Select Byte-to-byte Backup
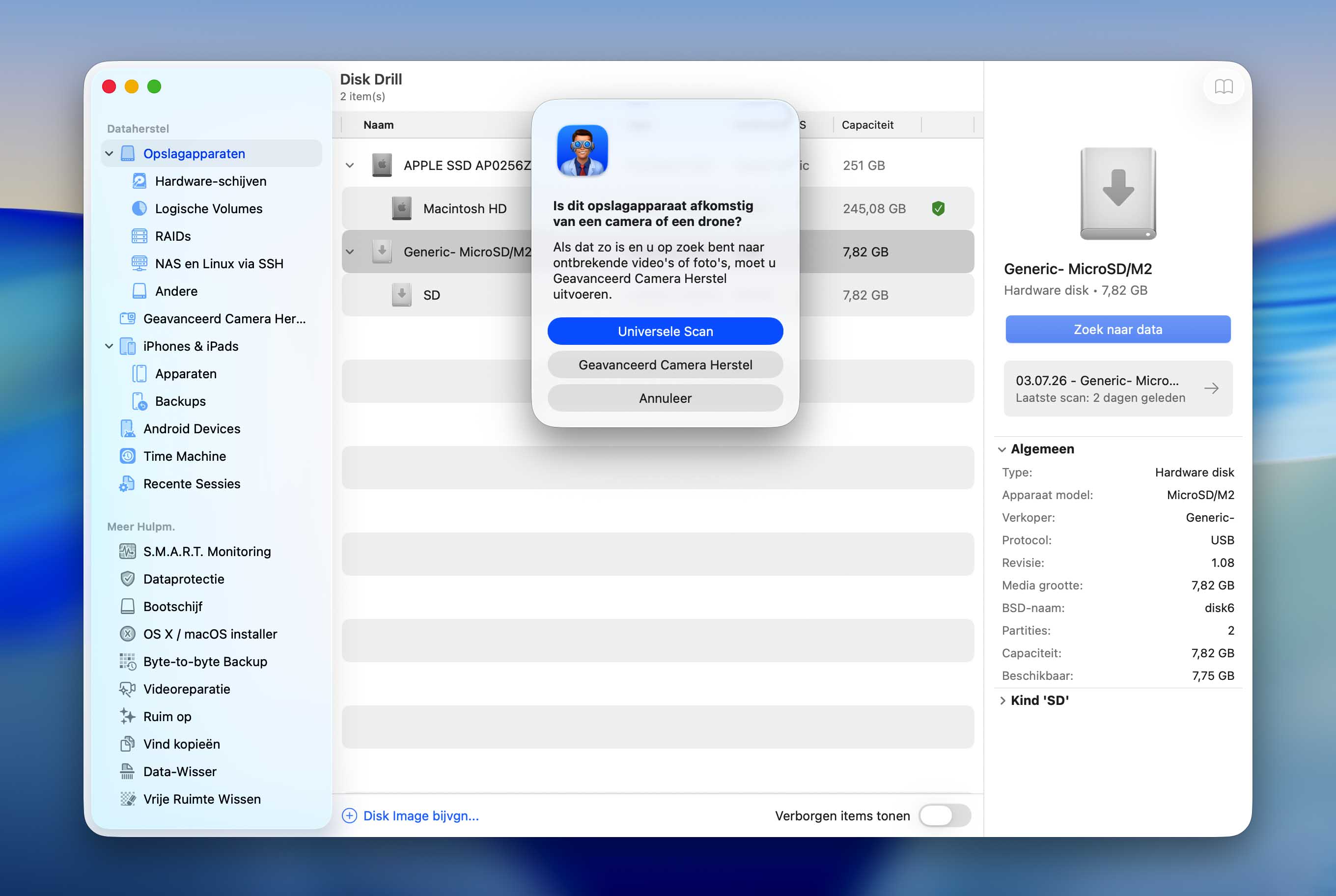Screen dimensions: 1336x896 click(204, 662)
